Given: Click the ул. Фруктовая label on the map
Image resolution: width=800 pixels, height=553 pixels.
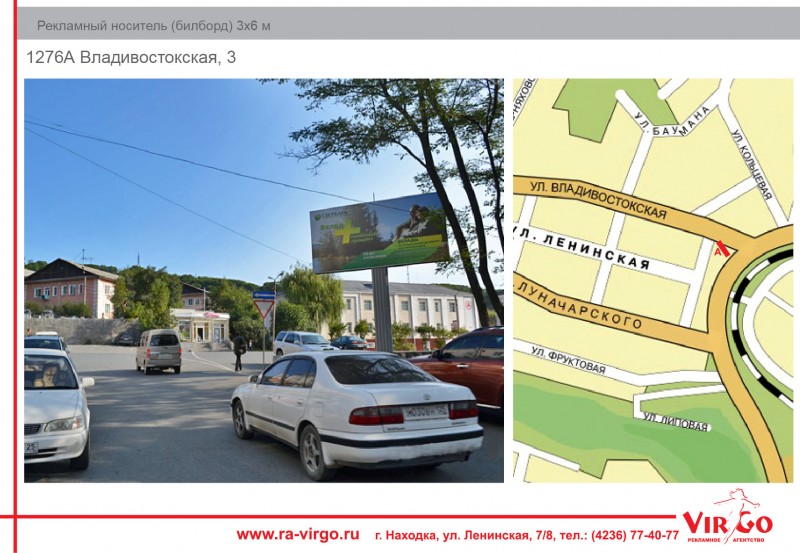Looking at the screenshot, I should (x=568, y=360).
